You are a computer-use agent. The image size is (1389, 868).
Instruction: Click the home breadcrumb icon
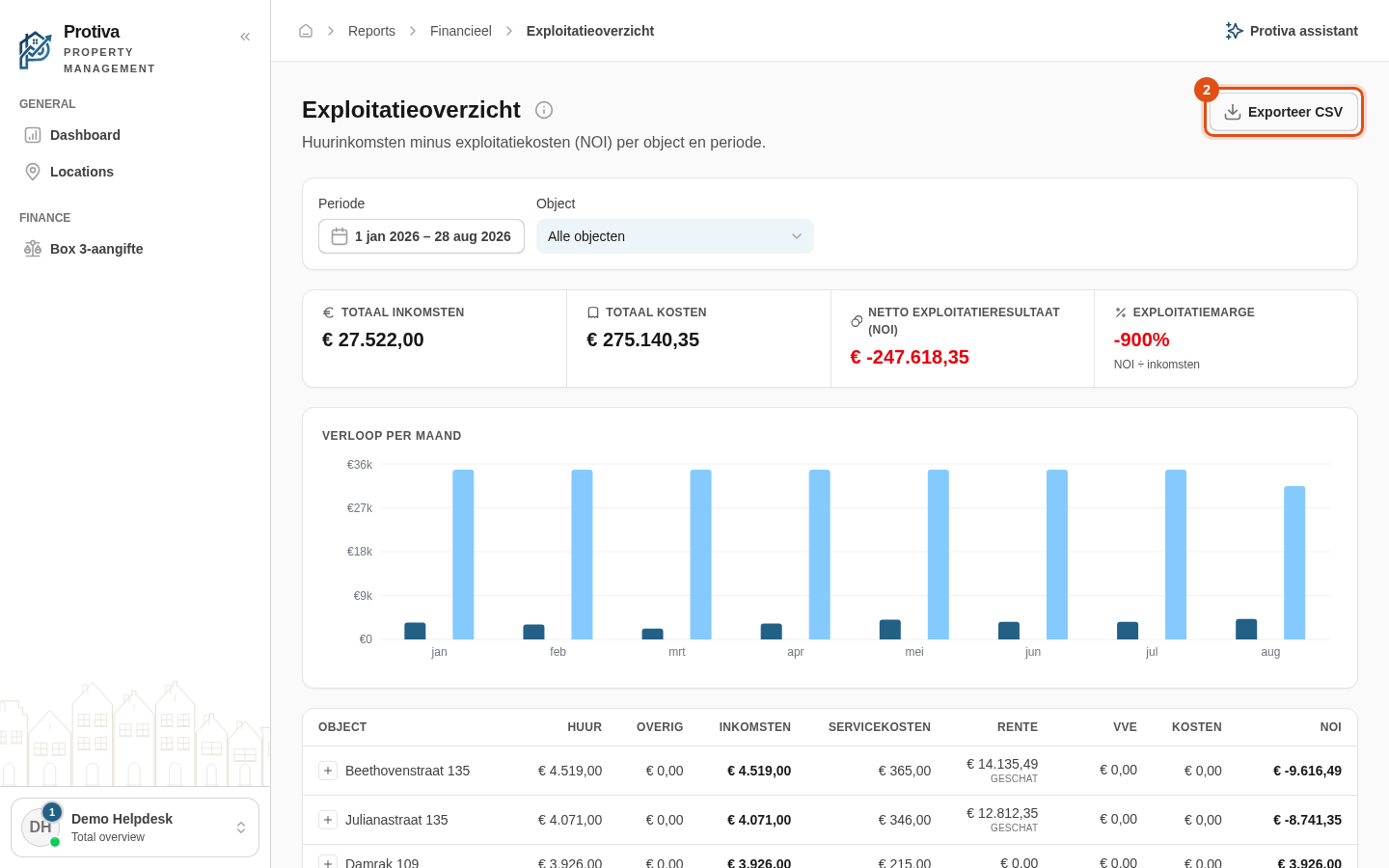pos(306,31)
